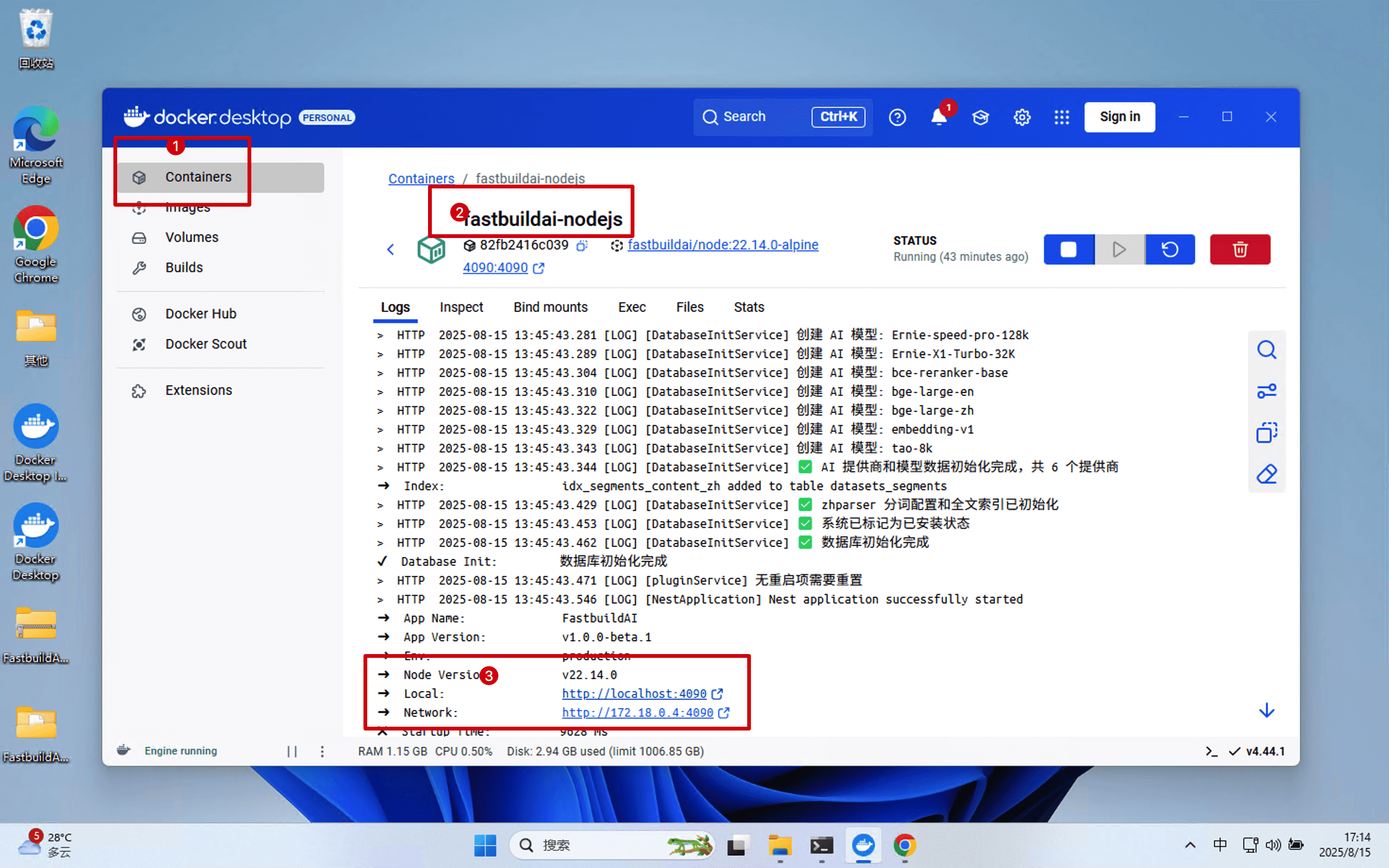
Task: Open the notifications bell
Action: [x=938, y=117]
